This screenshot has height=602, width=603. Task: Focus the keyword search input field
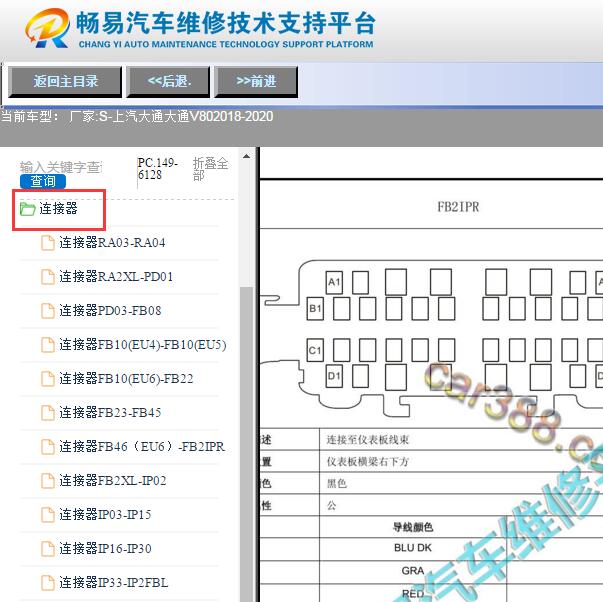(60, 167)
